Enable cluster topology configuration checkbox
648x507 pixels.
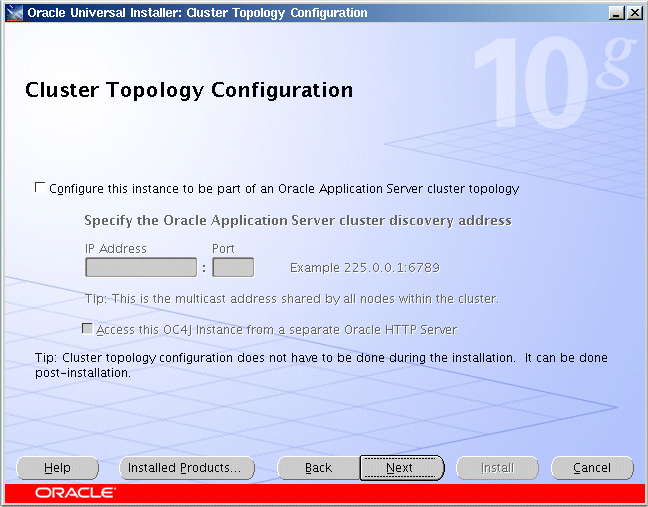pyautogui.click(x=40, y=188)
